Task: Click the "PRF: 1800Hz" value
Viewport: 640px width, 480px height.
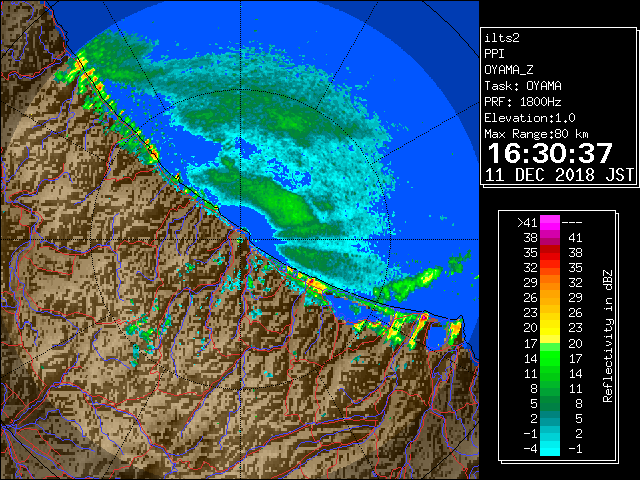Action: tap(523, 102)
